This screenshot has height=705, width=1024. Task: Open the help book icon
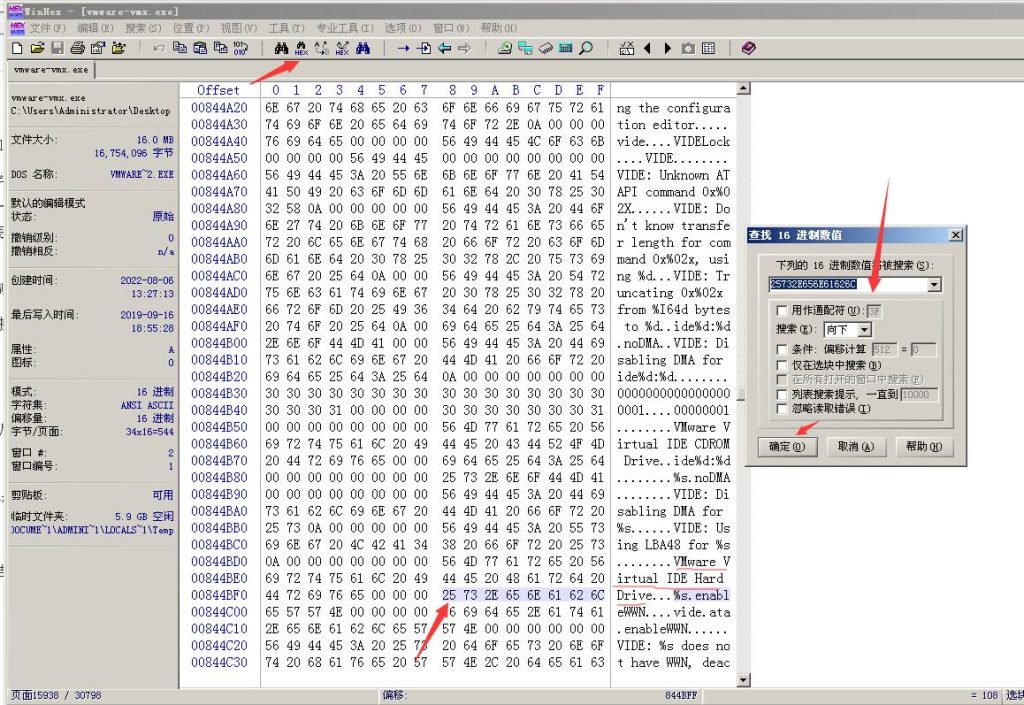(x=748, y=47)
